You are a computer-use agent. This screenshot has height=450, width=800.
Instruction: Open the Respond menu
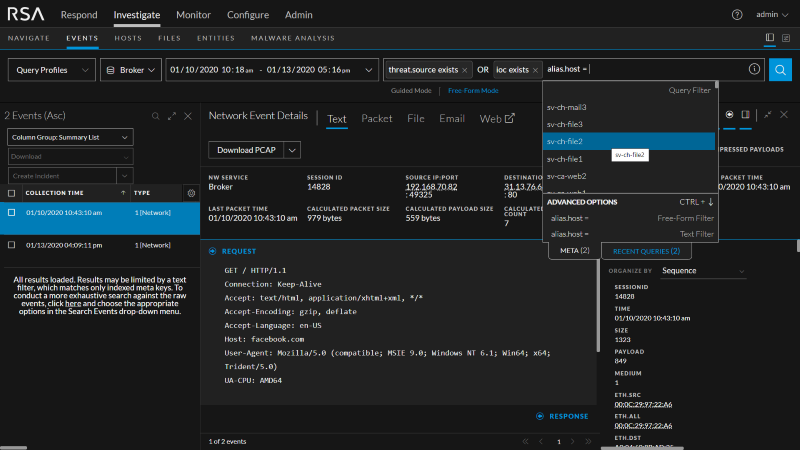click(79, 15)
